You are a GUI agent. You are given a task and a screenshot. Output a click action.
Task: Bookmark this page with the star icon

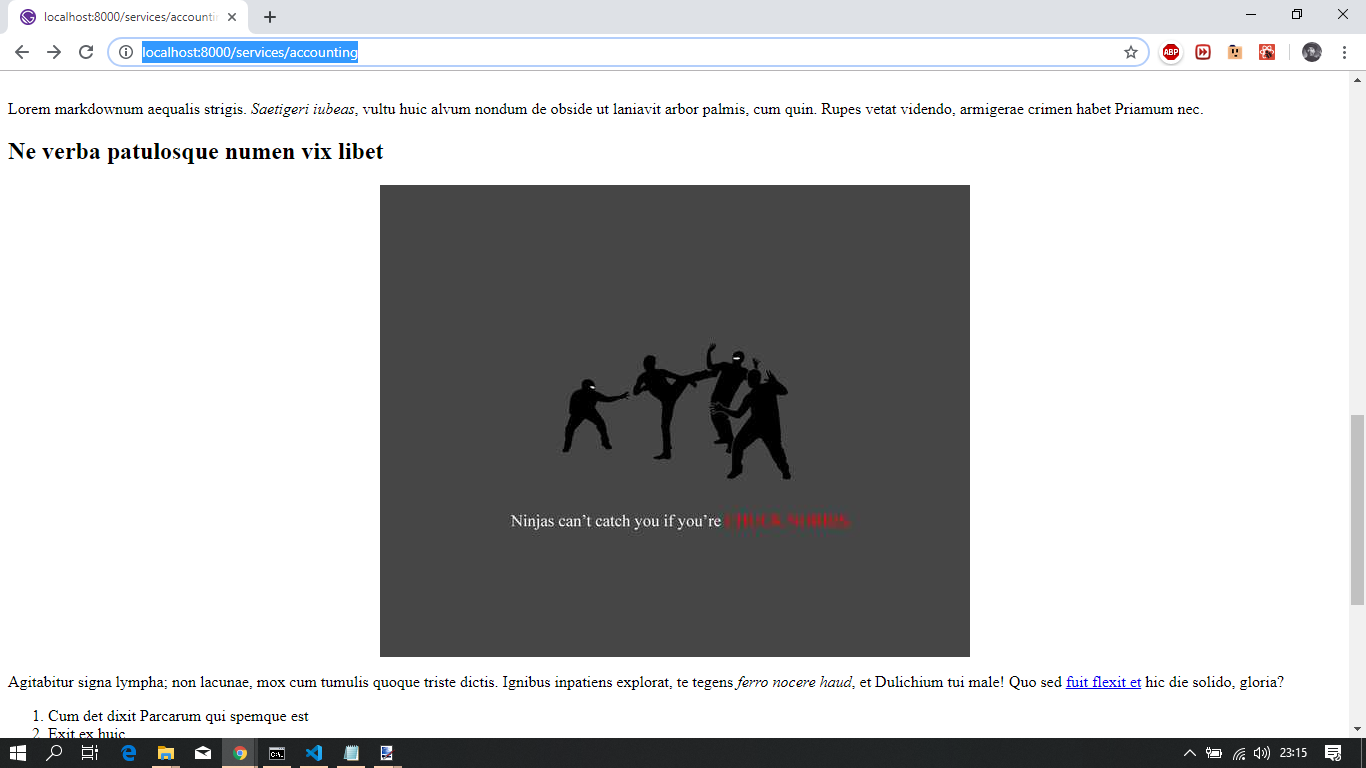pyautogui.click(x=1130, y=52)
